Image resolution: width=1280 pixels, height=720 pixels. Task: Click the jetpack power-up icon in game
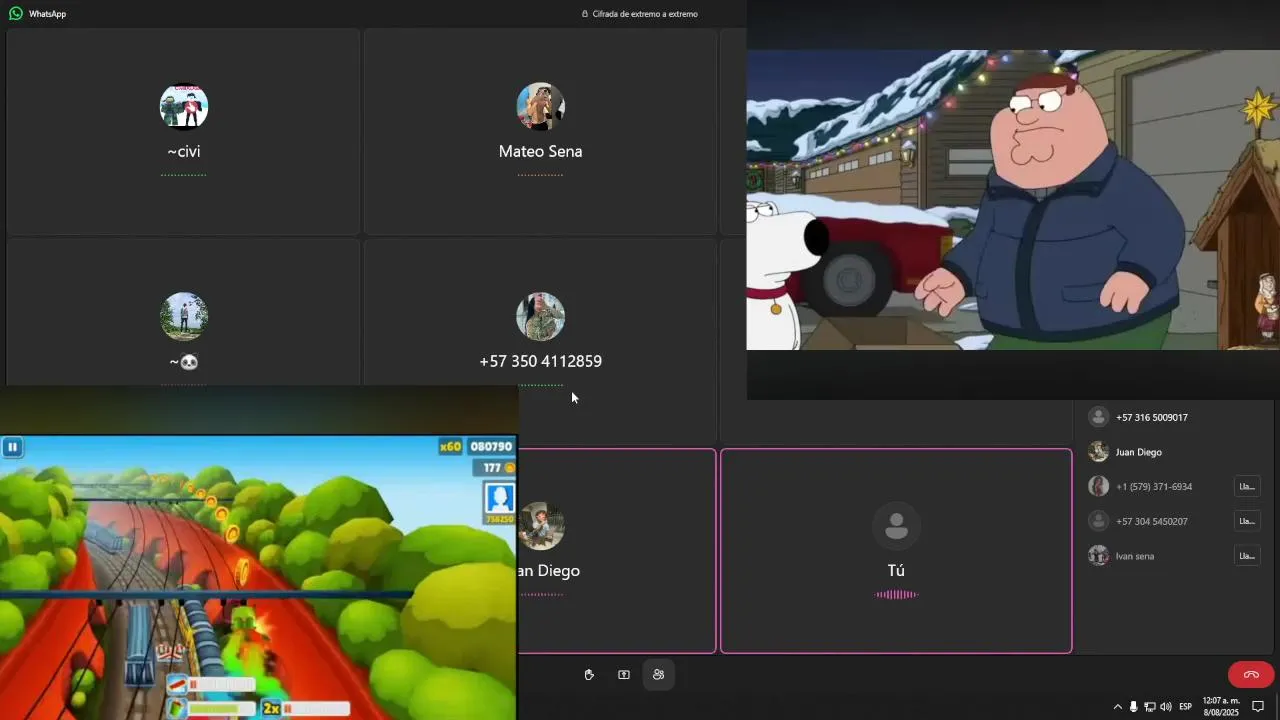pyautogui.click(x=177, y=708)
